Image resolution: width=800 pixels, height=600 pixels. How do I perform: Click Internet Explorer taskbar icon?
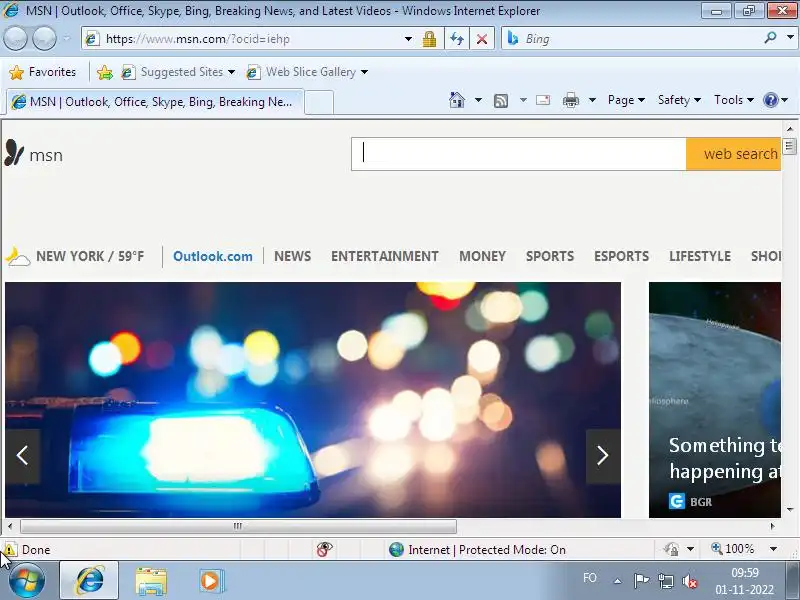[90, 580]
